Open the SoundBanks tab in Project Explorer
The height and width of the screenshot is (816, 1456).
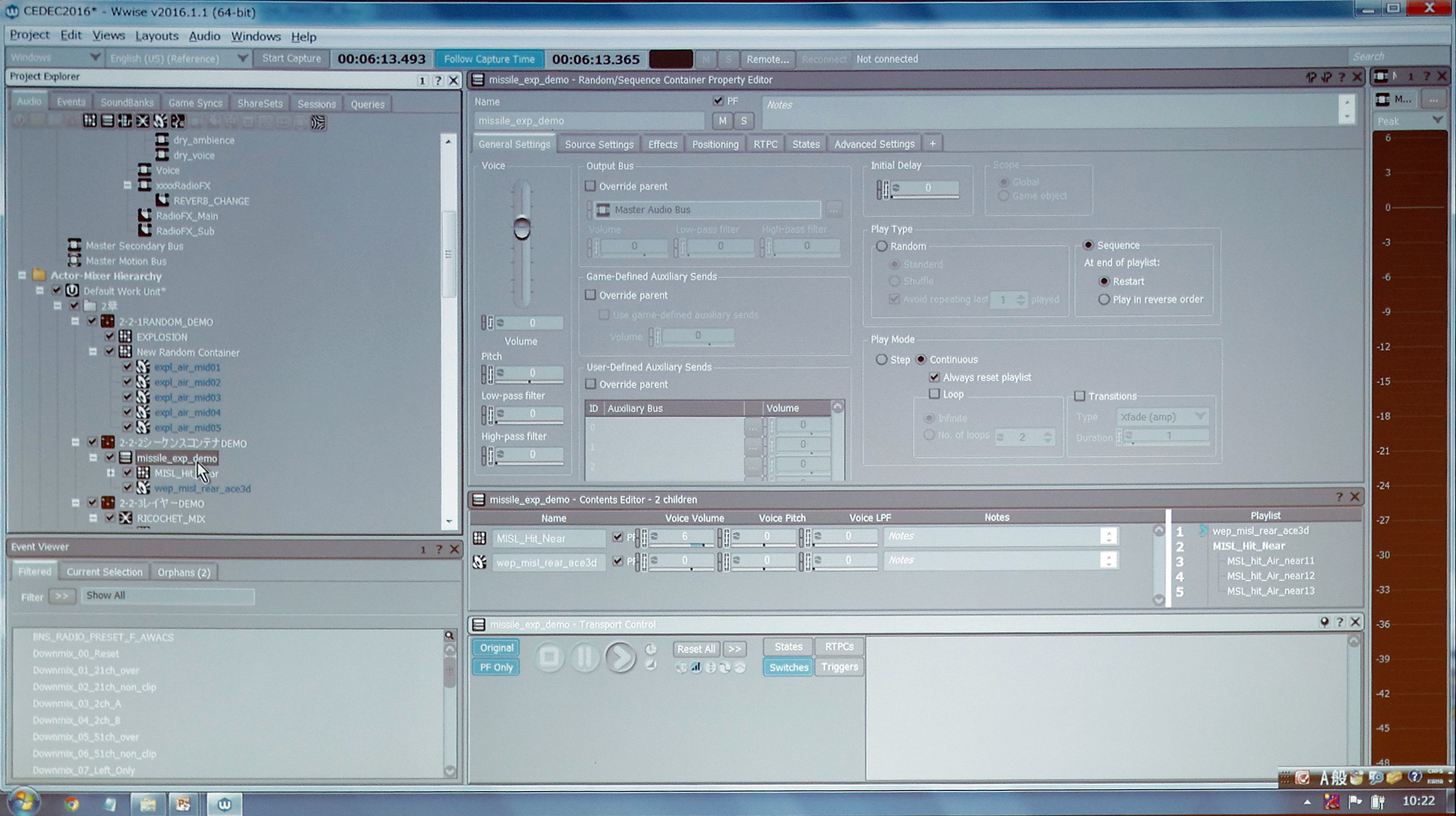tap(127, 102)
